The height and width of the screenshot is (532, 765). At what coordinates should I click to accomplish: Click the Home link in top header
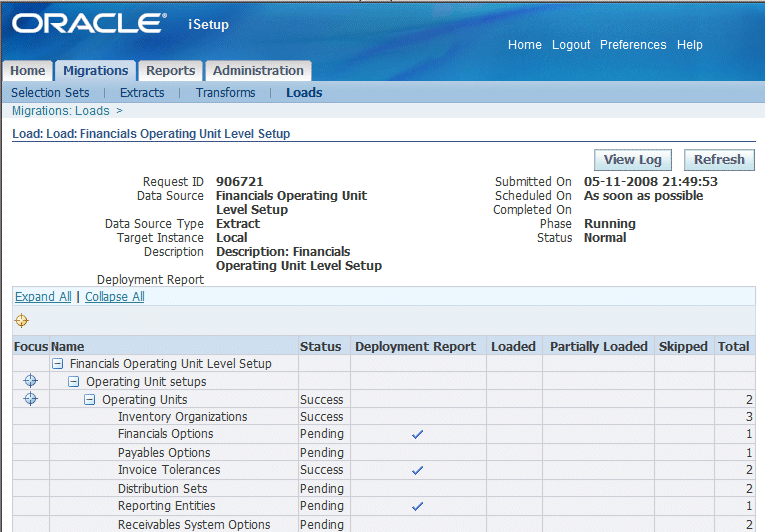point(524,45)
